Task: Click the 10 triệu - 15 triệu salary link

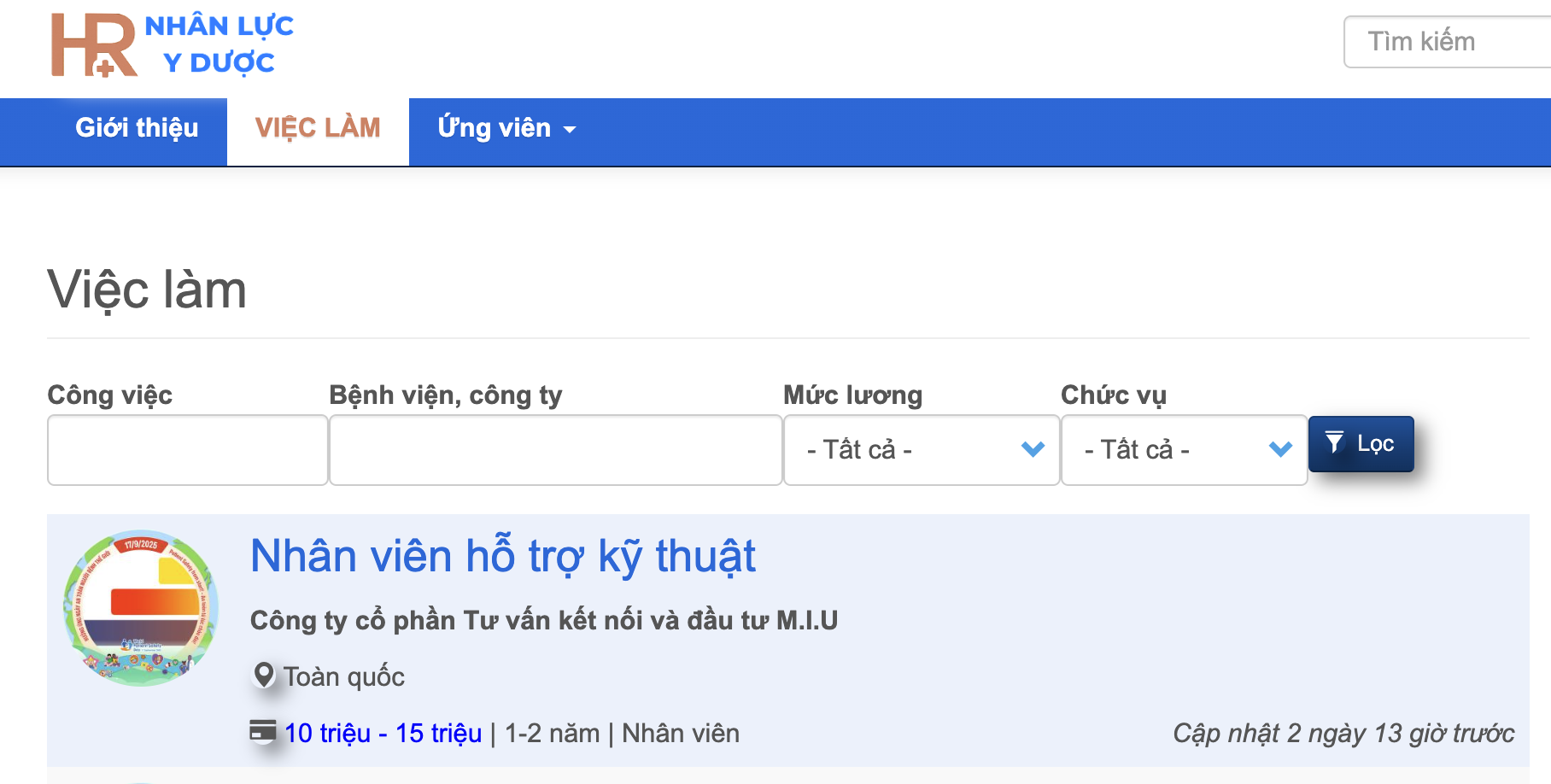Action: [x=383, y=733]
